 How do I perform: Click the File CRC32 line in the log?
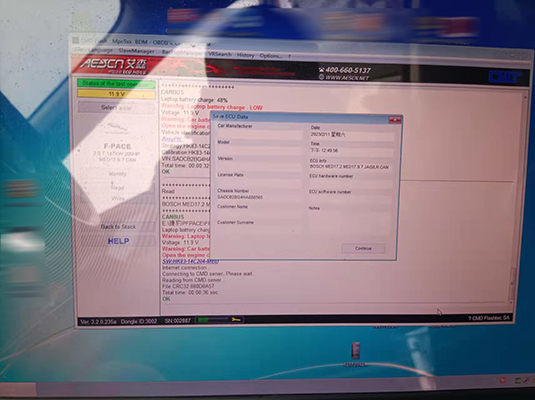[x=188, y=286]
